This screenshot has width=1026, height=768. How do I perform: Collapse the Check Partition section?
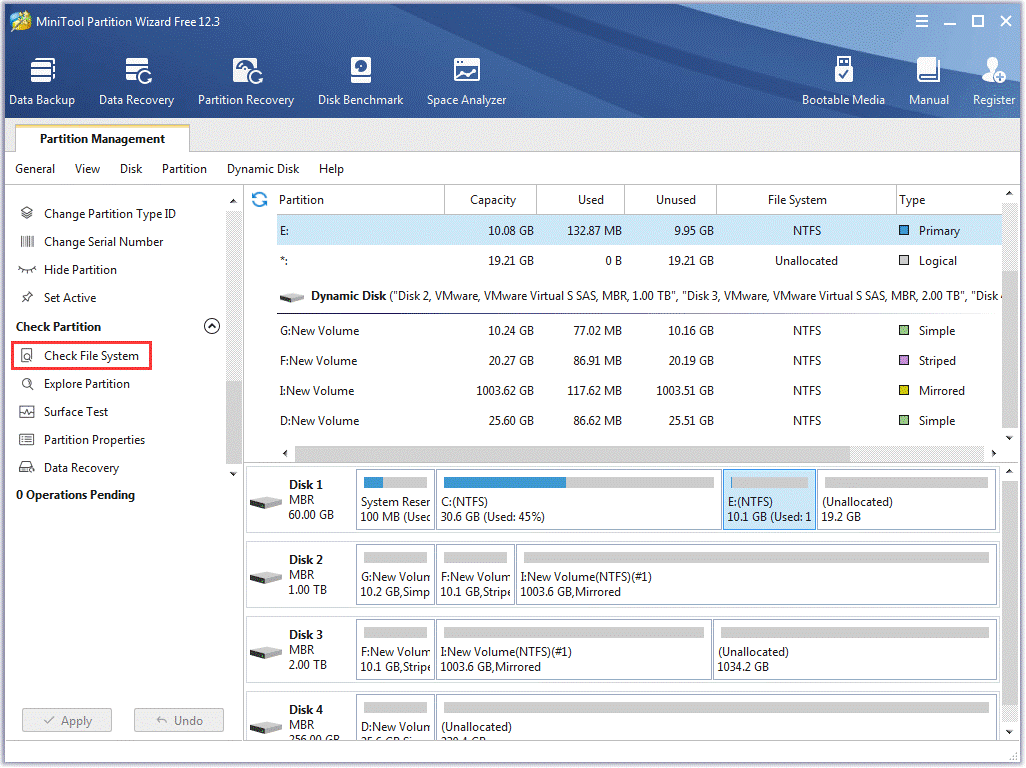212,326
